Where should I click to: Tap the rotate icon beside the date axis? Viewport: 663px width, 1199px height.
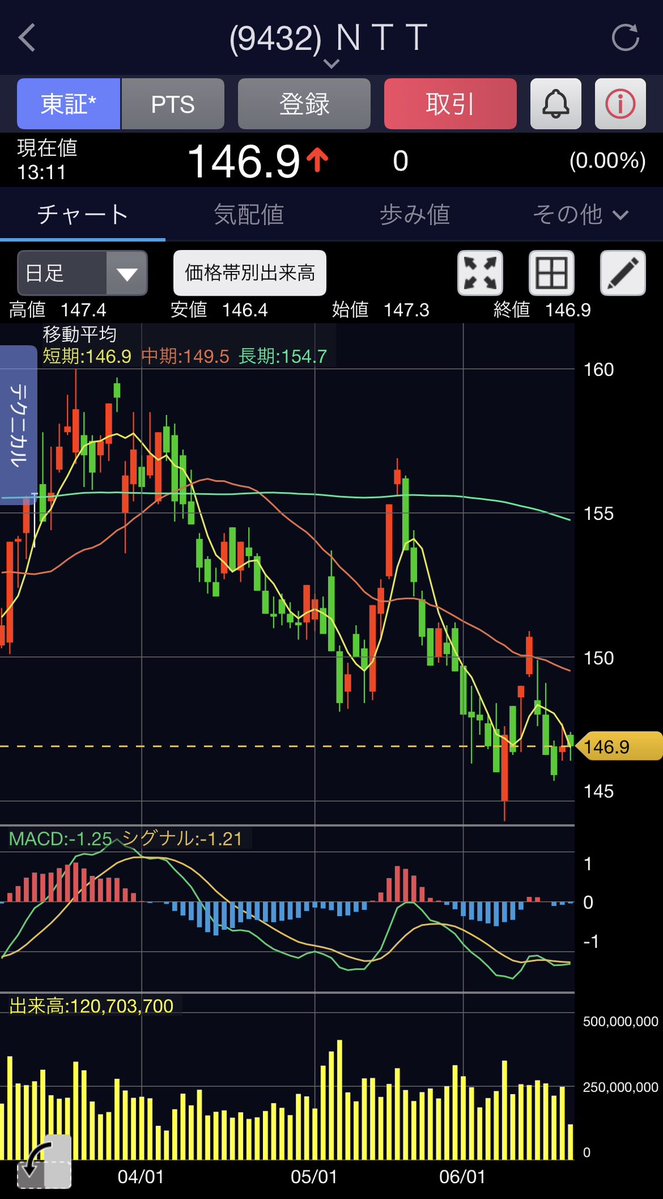(x=44, y=1161)
